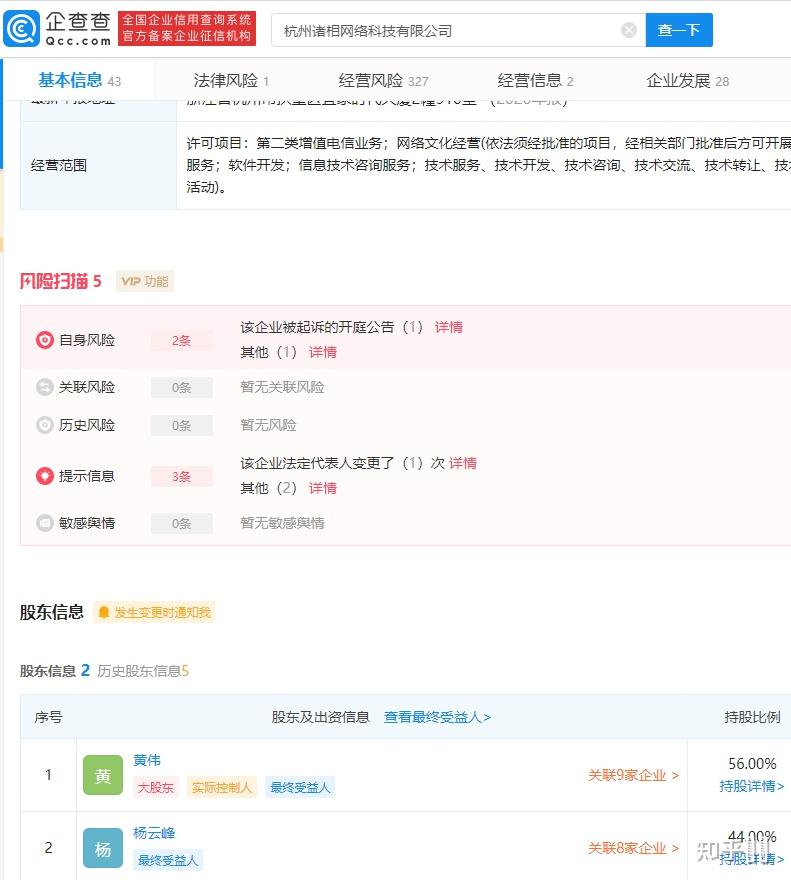Open the 基本信息 tab
This screenshot has width=791, height=880.
point(79,80)
